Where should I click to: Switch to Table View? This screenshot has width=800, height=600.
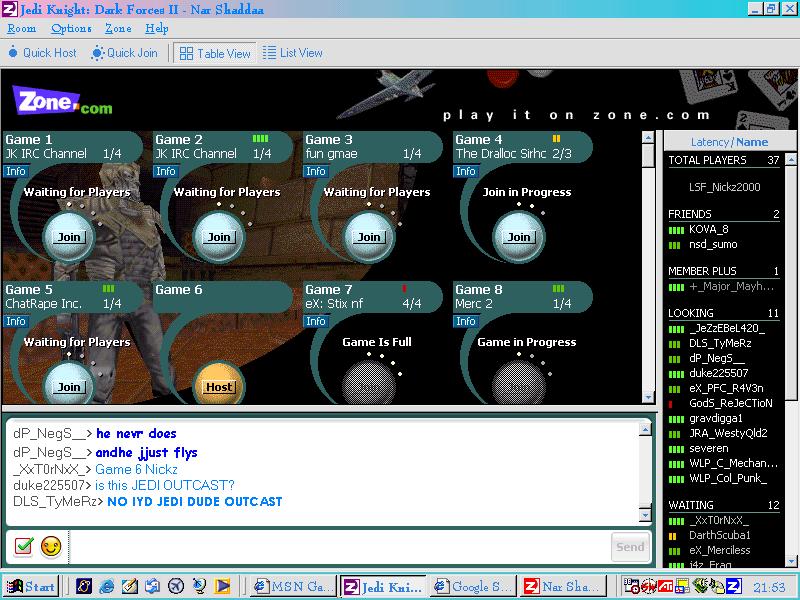215,53
